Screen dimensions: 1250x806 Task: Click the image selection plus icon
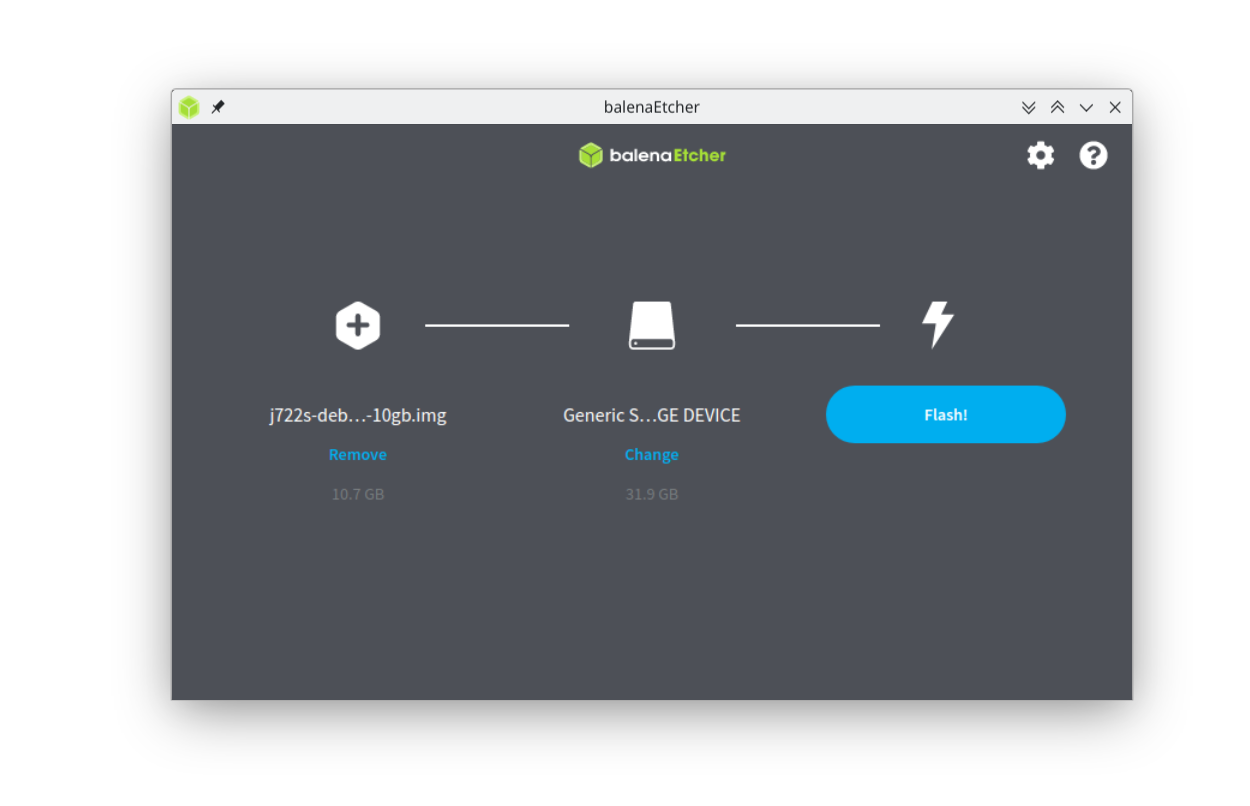coord(357,325)
